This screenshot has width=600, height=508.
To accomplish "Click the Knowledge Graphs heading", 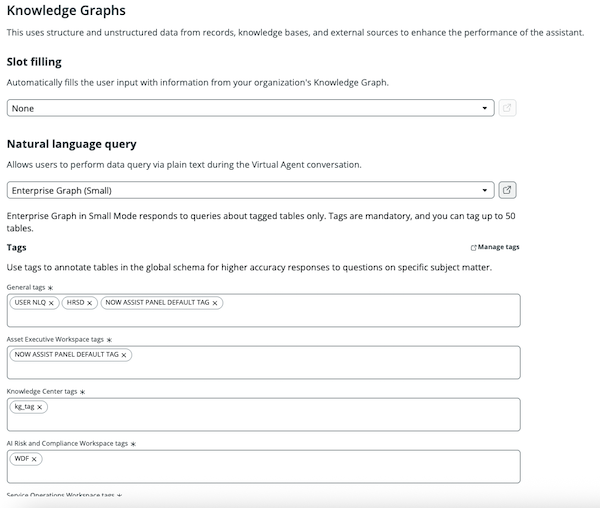I will [66, 11].
